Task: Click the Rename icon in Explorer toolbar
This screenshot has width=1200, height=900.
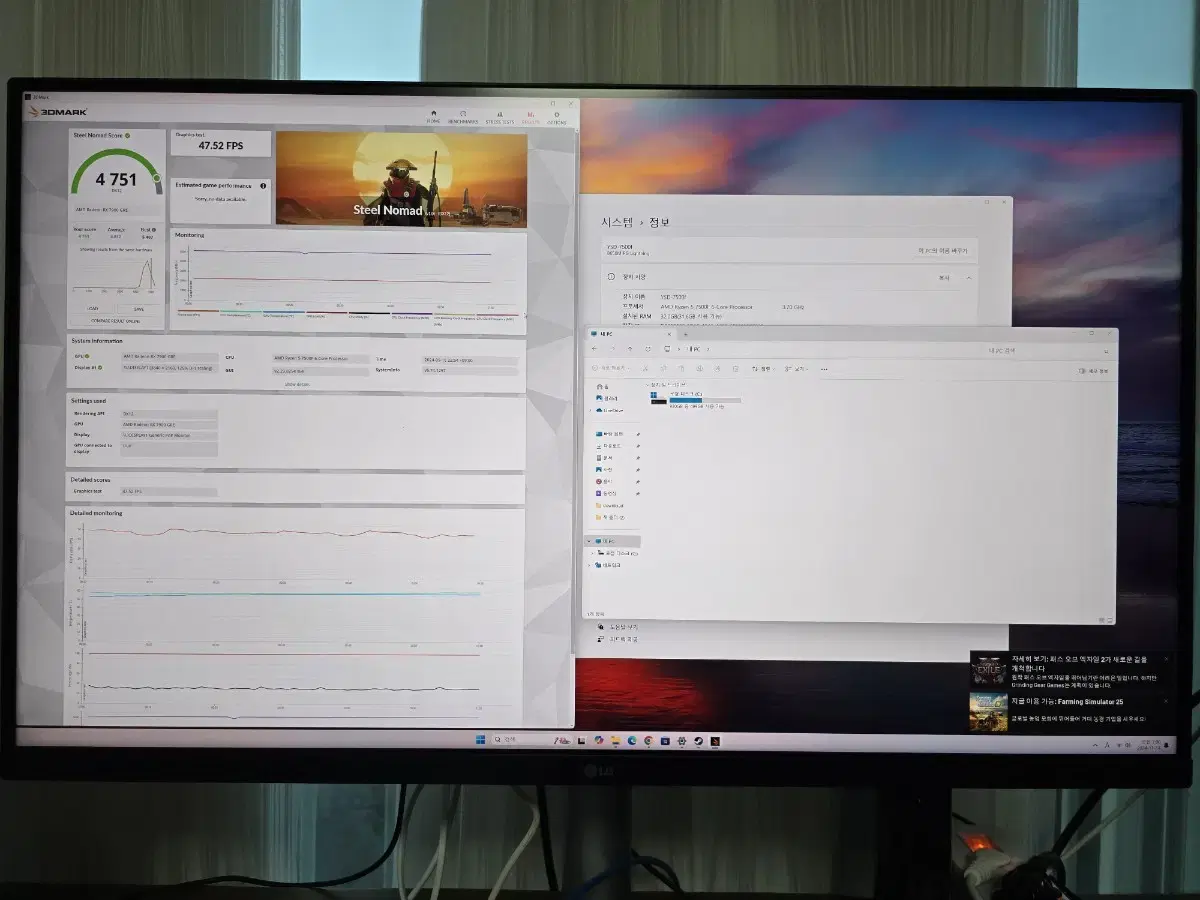Action: [700, 369]
